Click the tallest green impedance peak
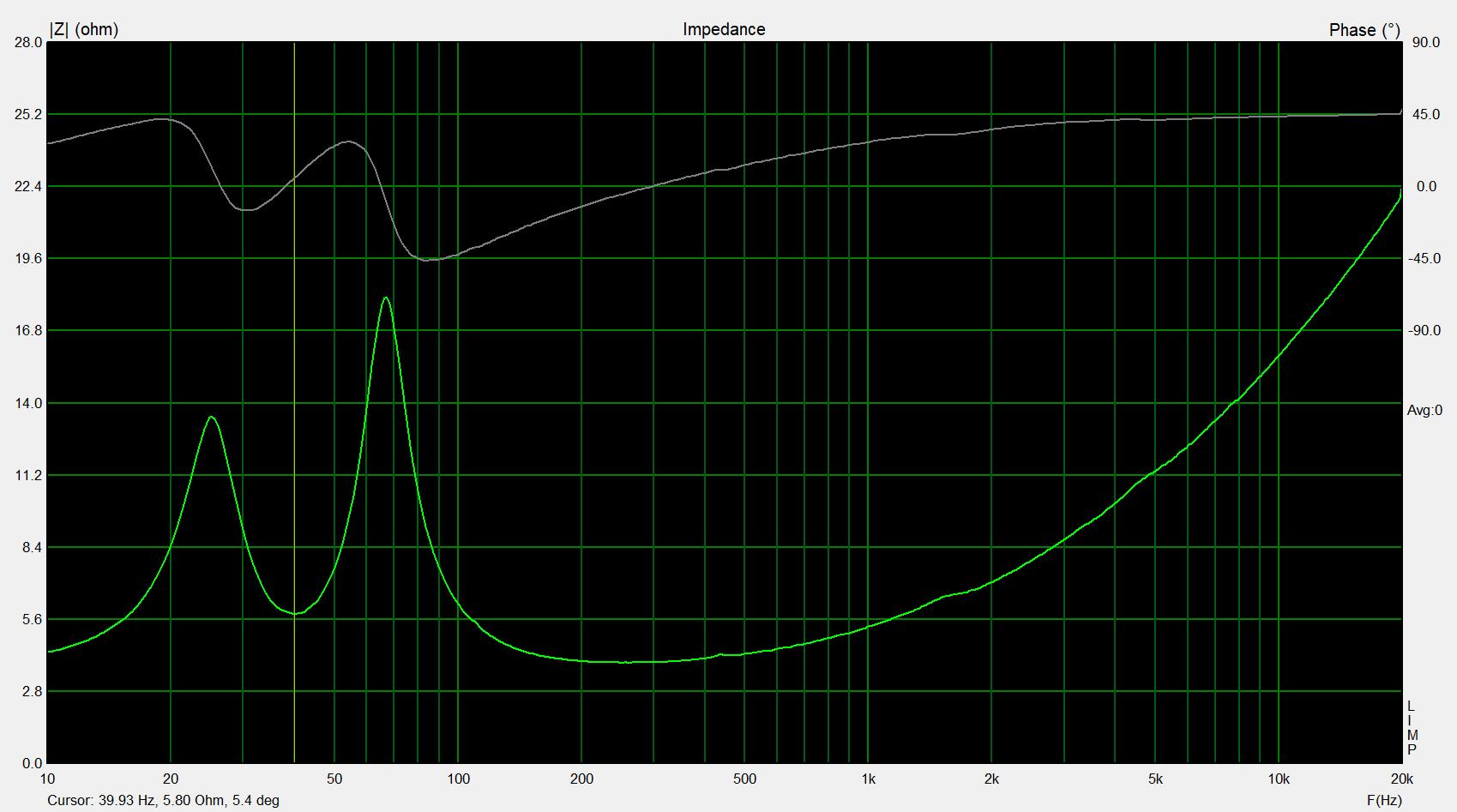The image size is (1457, 812). [x=386, y=298]
